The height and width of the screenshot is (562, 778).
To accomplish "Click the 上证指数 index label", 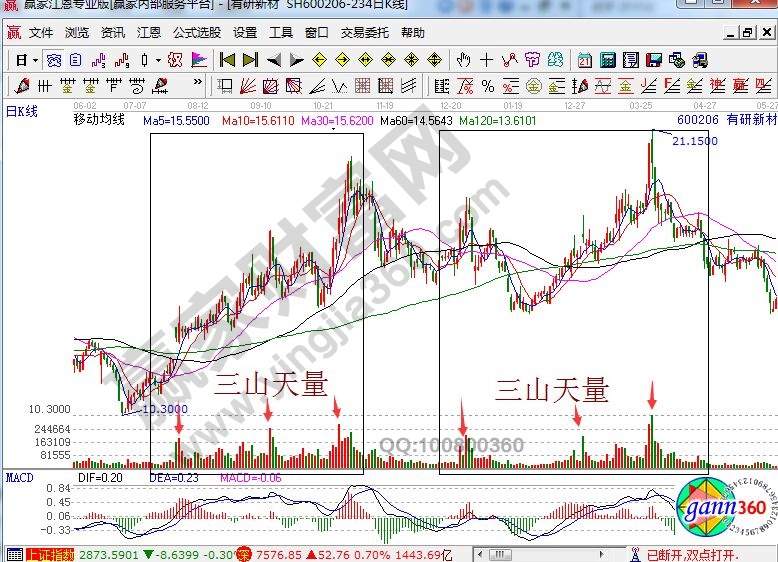I will [49, 554].
